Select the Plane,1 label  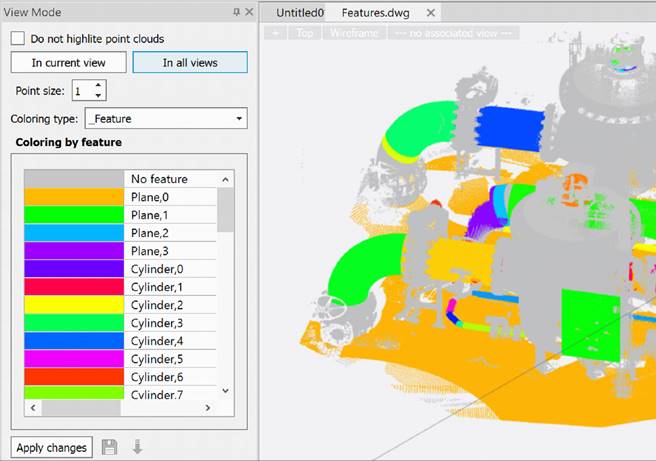(x=150, y=215)
